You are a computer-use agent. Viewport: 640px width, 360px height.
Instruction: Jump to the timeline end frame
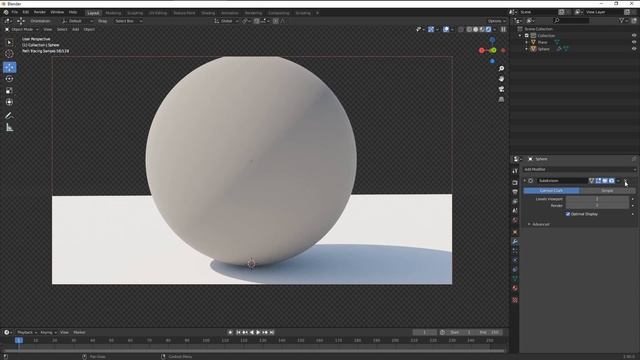[272, 332]
